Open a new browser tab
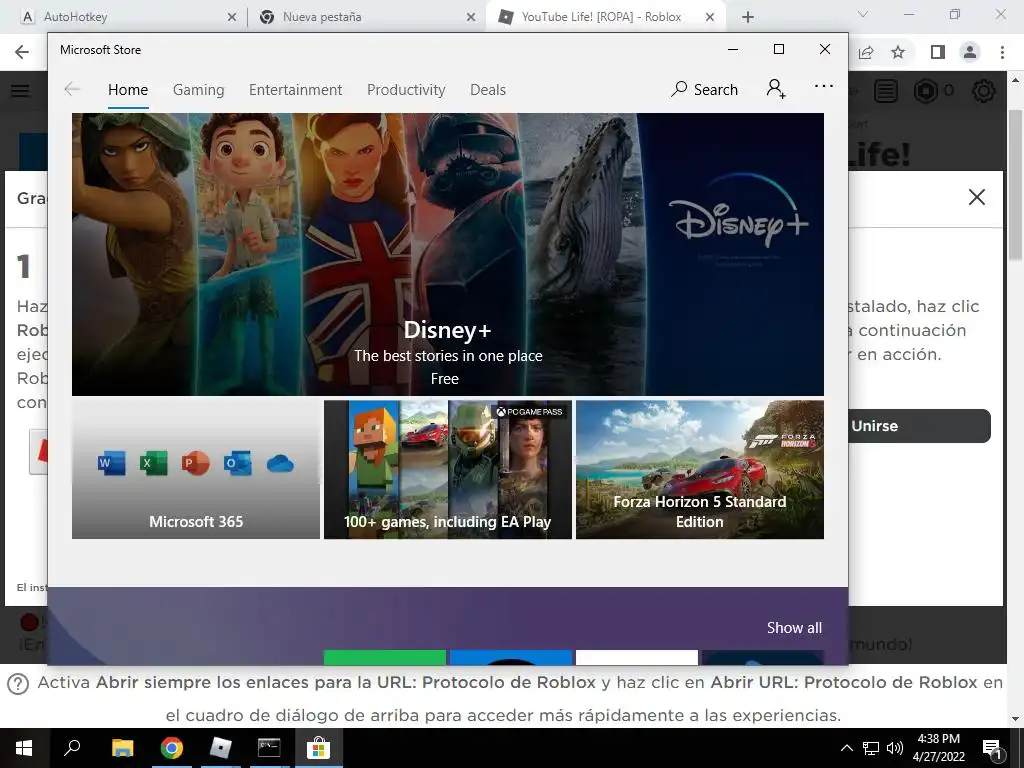1024x768 pixels. coord(748,18)
